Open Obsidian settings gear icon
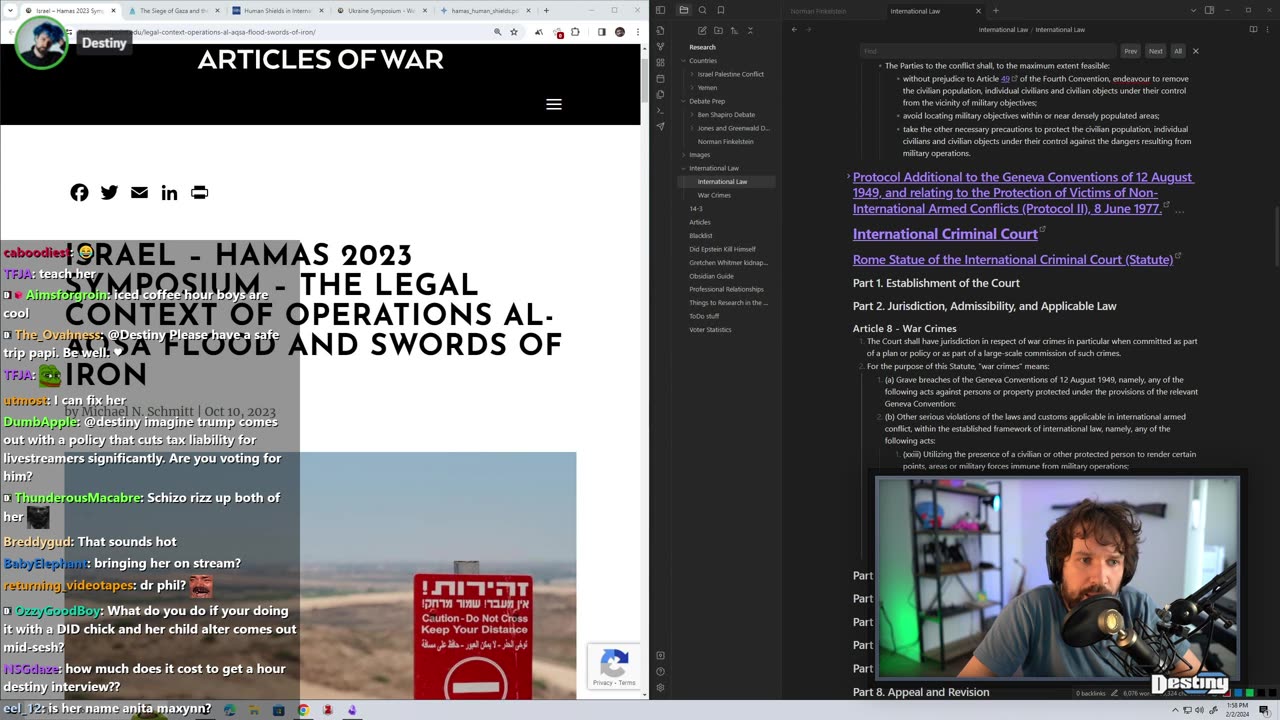 [x=660, y=687]
